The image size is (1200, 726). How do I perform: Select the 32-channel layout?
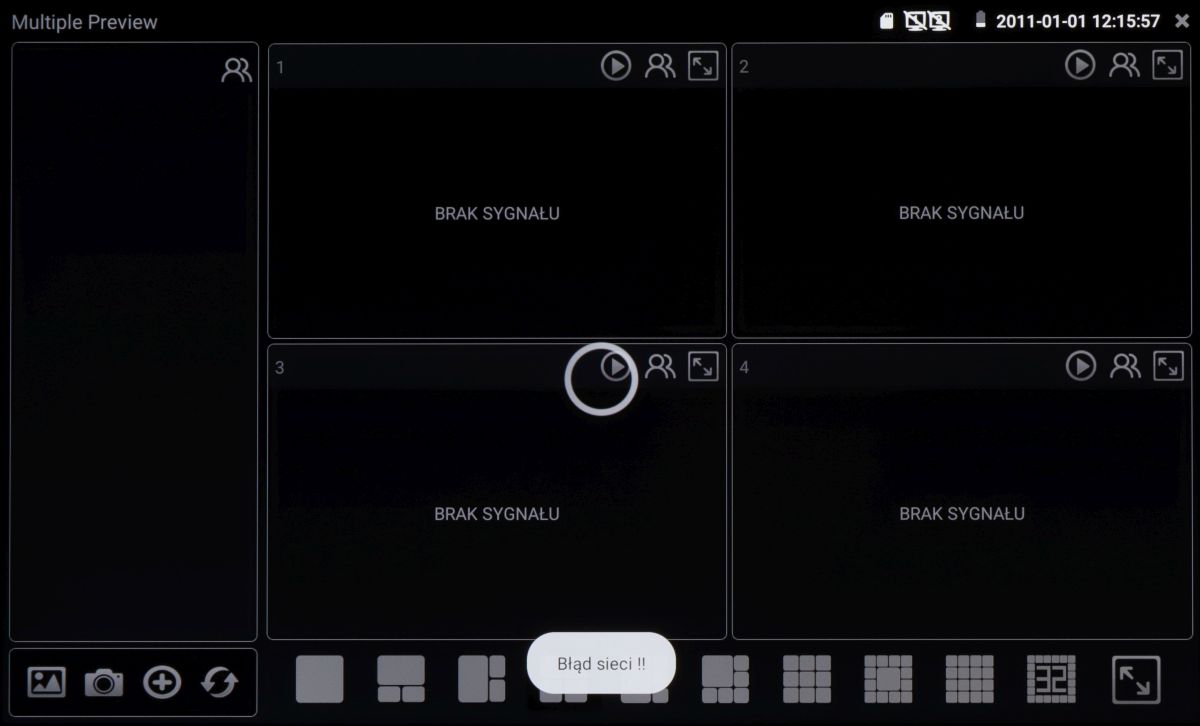tap(1051, 679)
